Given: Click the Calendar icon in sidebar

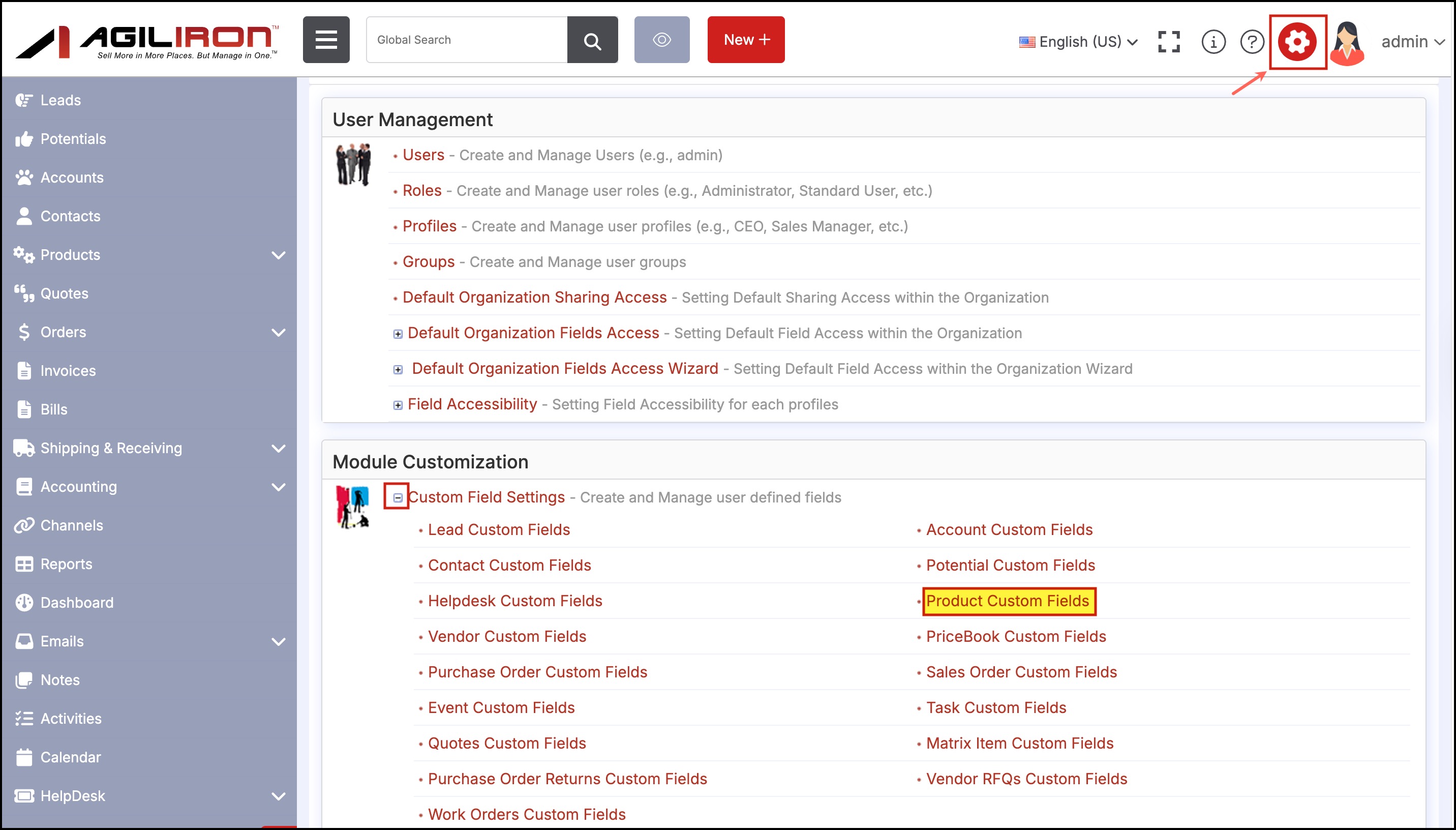Looking at the screenshot, I should (24, 758).
